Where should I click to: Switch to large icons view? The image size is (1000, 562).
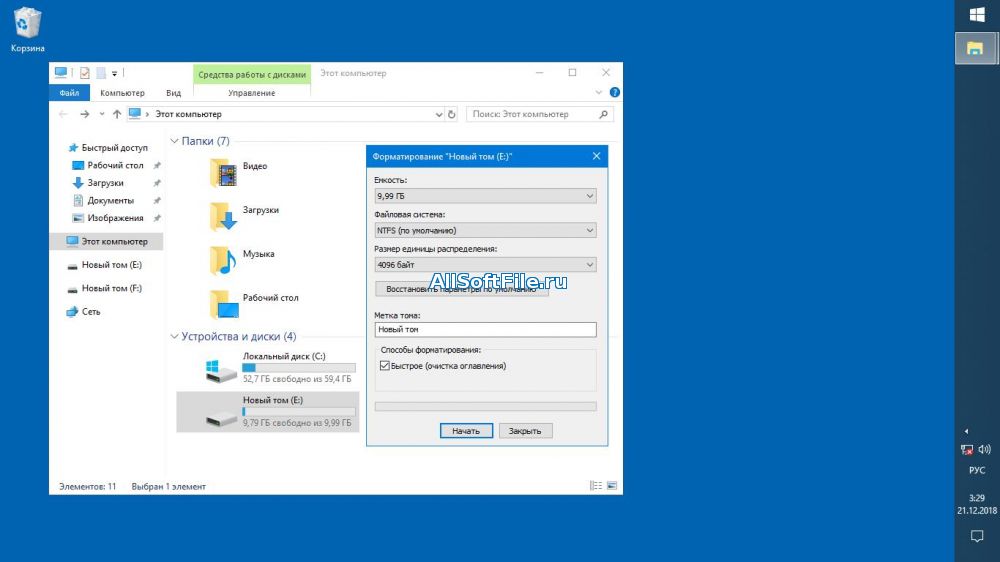[610, 486]
